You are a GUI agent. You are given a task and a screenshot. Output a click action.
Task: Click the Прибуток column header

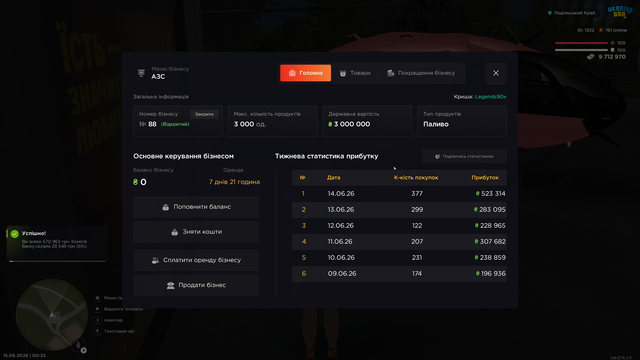485,178
